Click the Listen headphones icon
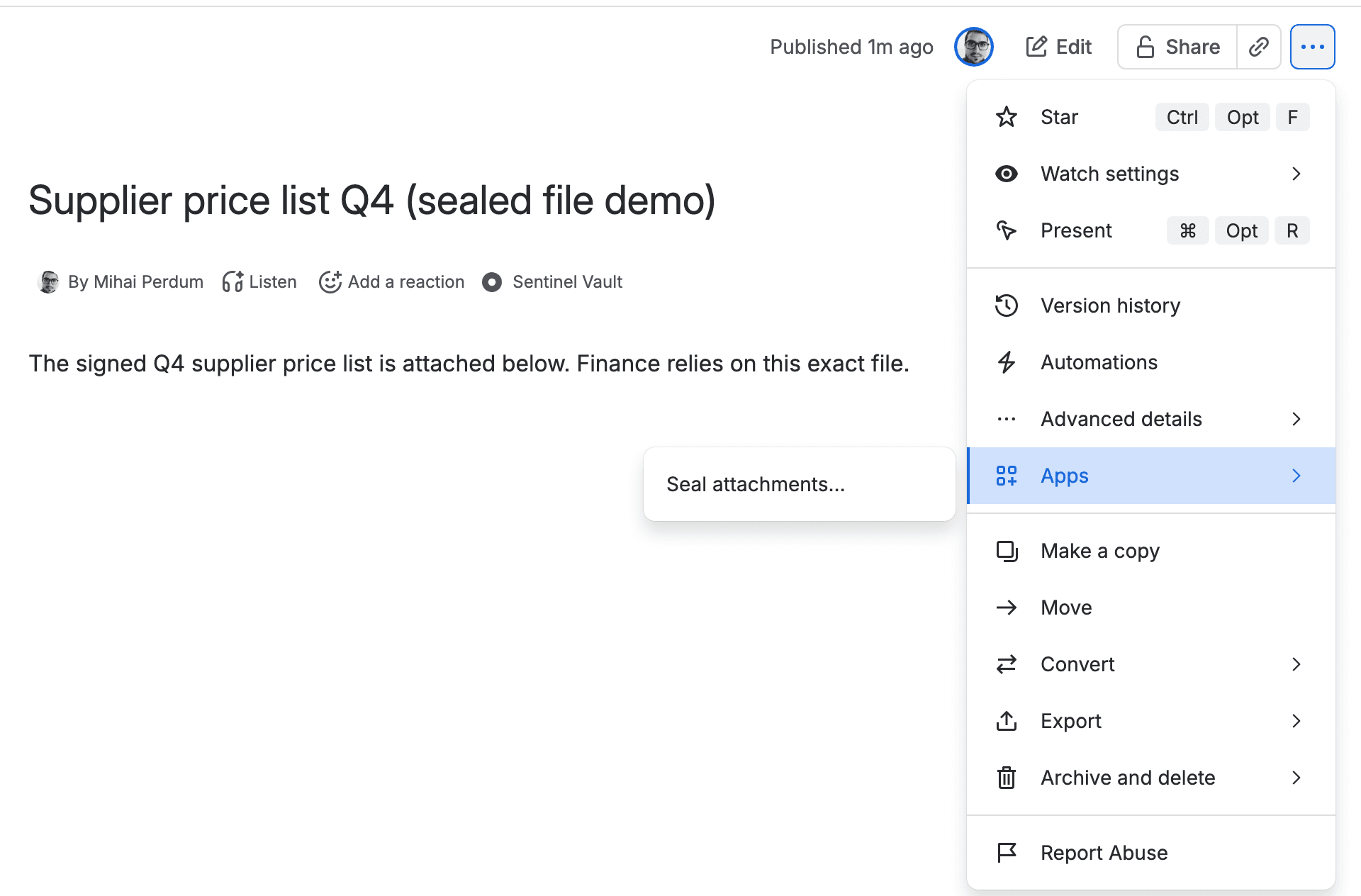The image size is (1361, 896). coord(233,282)
